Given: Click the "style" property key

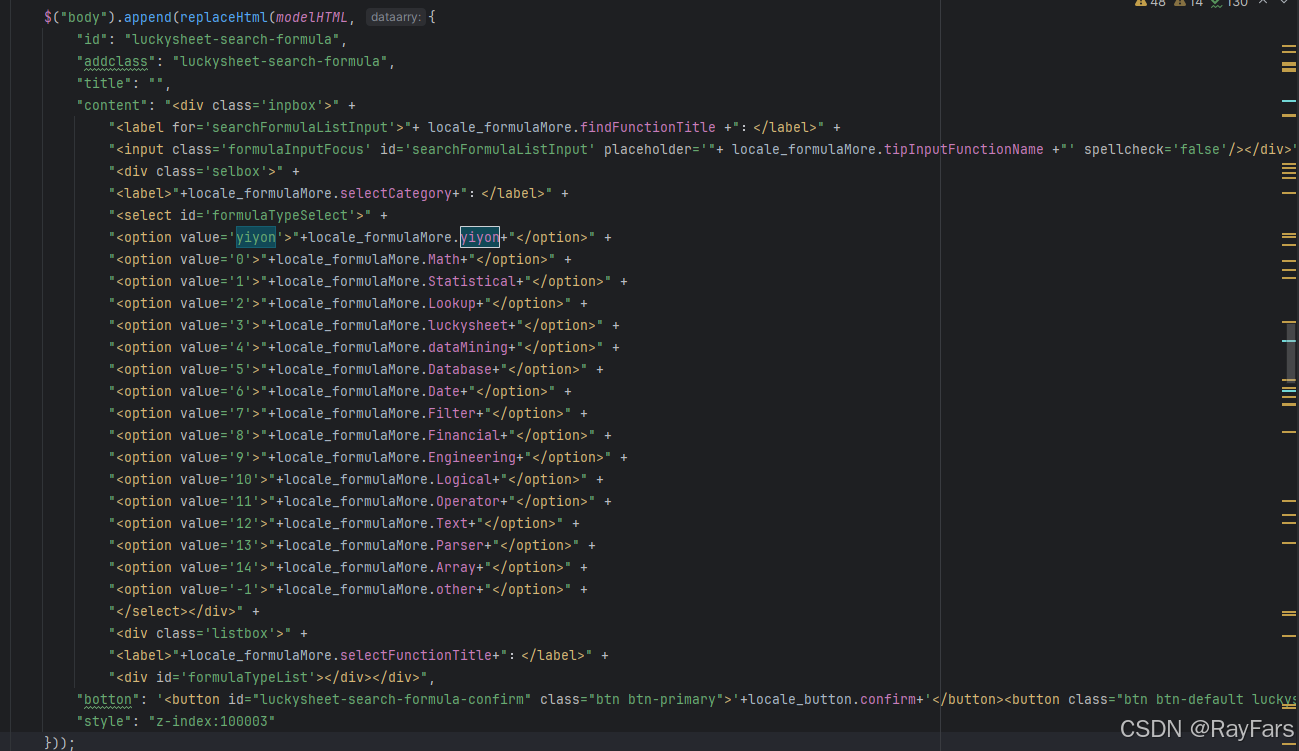Looking at the screenshot, I should point(105,721).
